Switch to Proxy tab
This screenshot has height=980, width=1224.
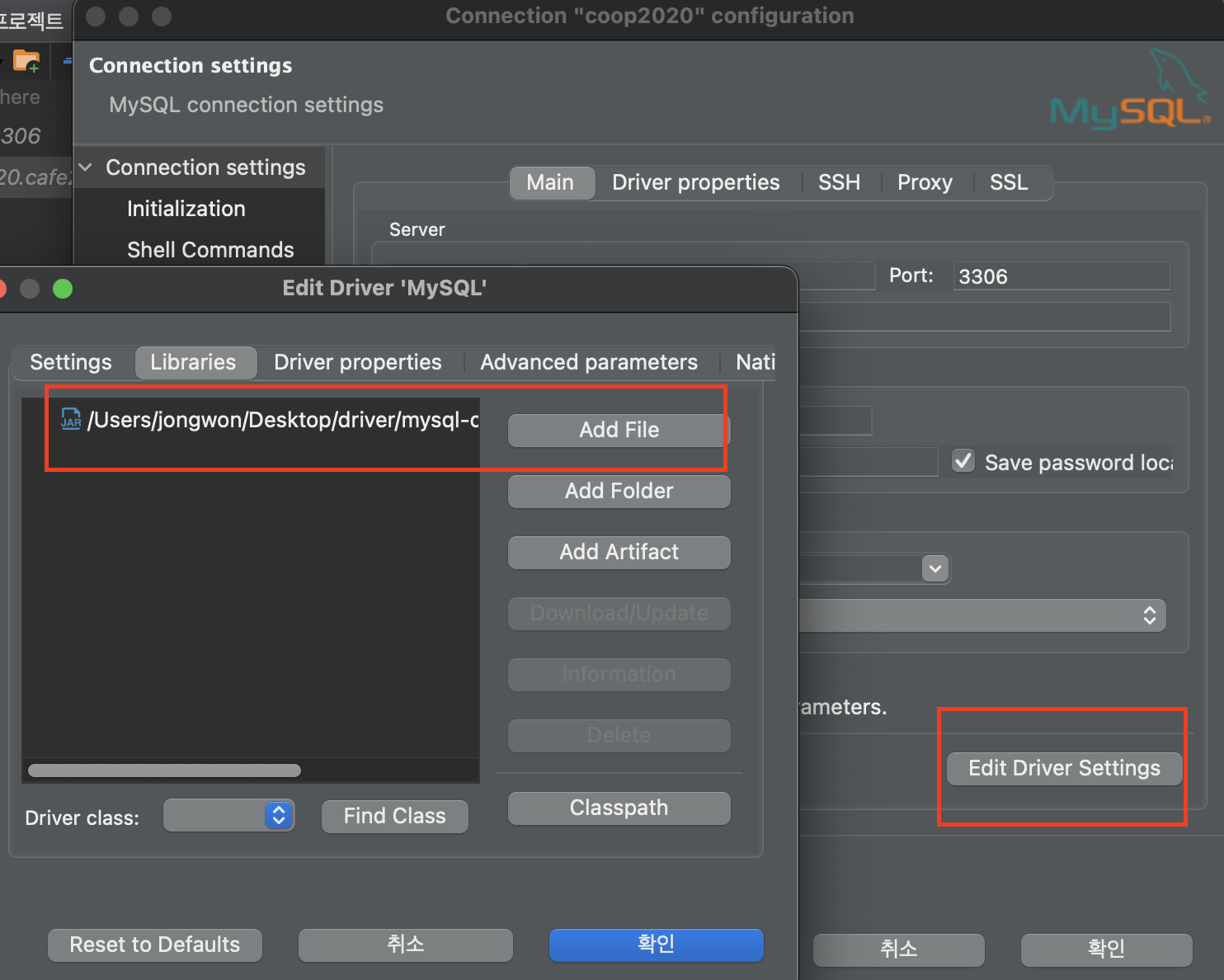(925, 182)
